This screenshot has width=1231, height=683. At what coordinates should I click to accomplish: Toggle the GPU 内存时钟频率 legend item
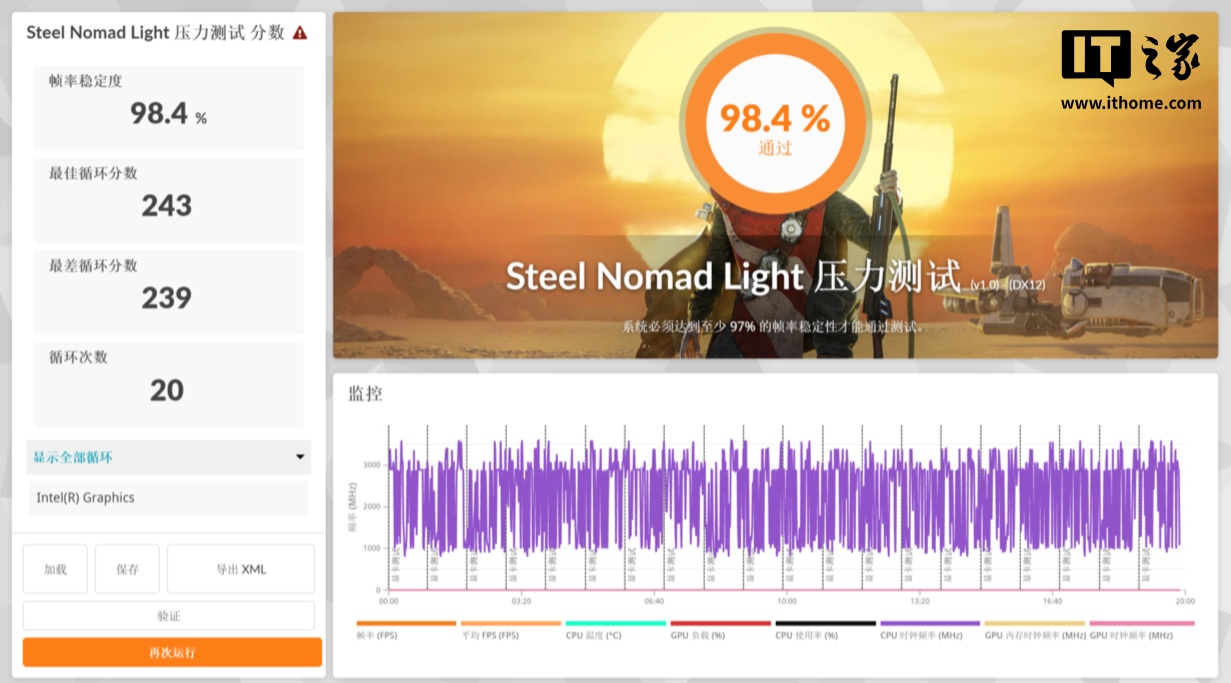[x=1034, y=635]
